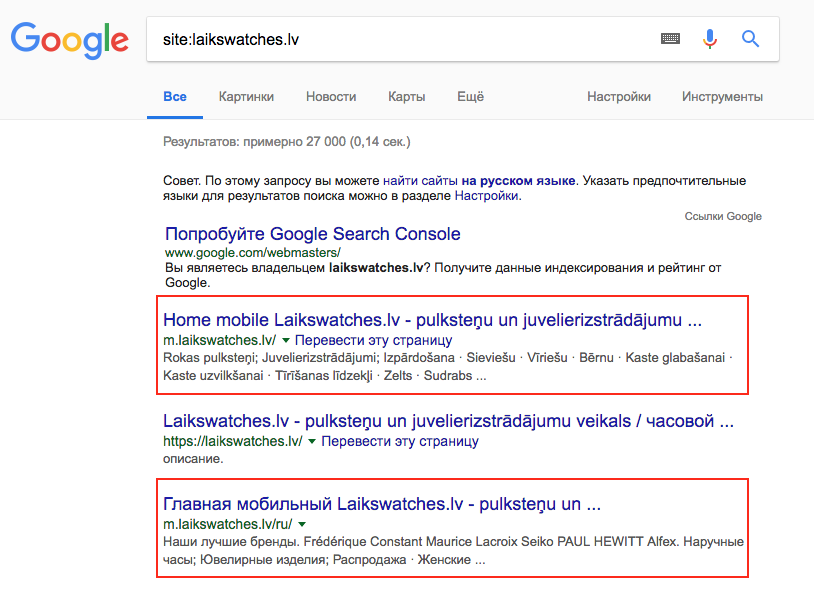Open the 'Главная мобильный Laikswatches.lv' result
The image size is (814, 594).
click(381, 503)
